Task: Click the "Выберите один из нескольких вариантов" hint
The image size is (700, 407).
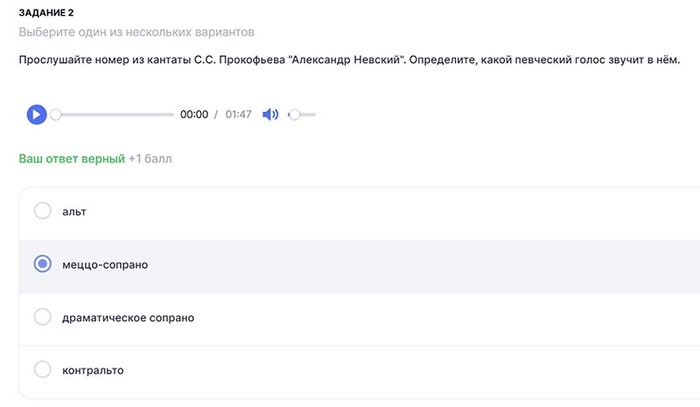Action: click(136, 33)
